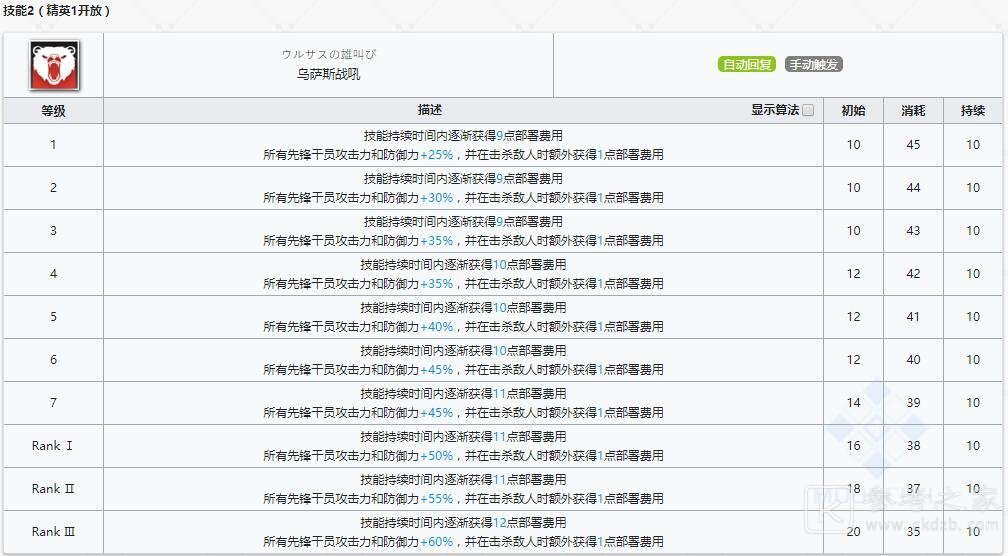The image size is (1008, 556).
Task: Click the gray 手动触发 tag
Action: pos(813,65)
